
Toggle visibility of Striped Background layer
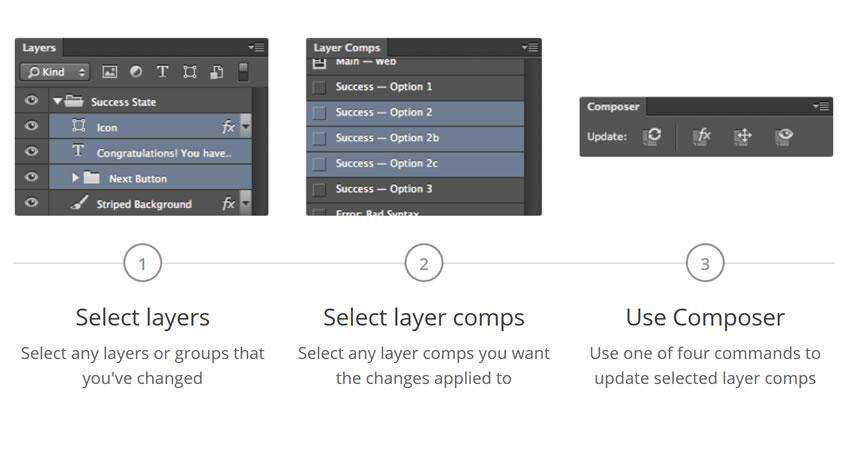click(31, 203)
